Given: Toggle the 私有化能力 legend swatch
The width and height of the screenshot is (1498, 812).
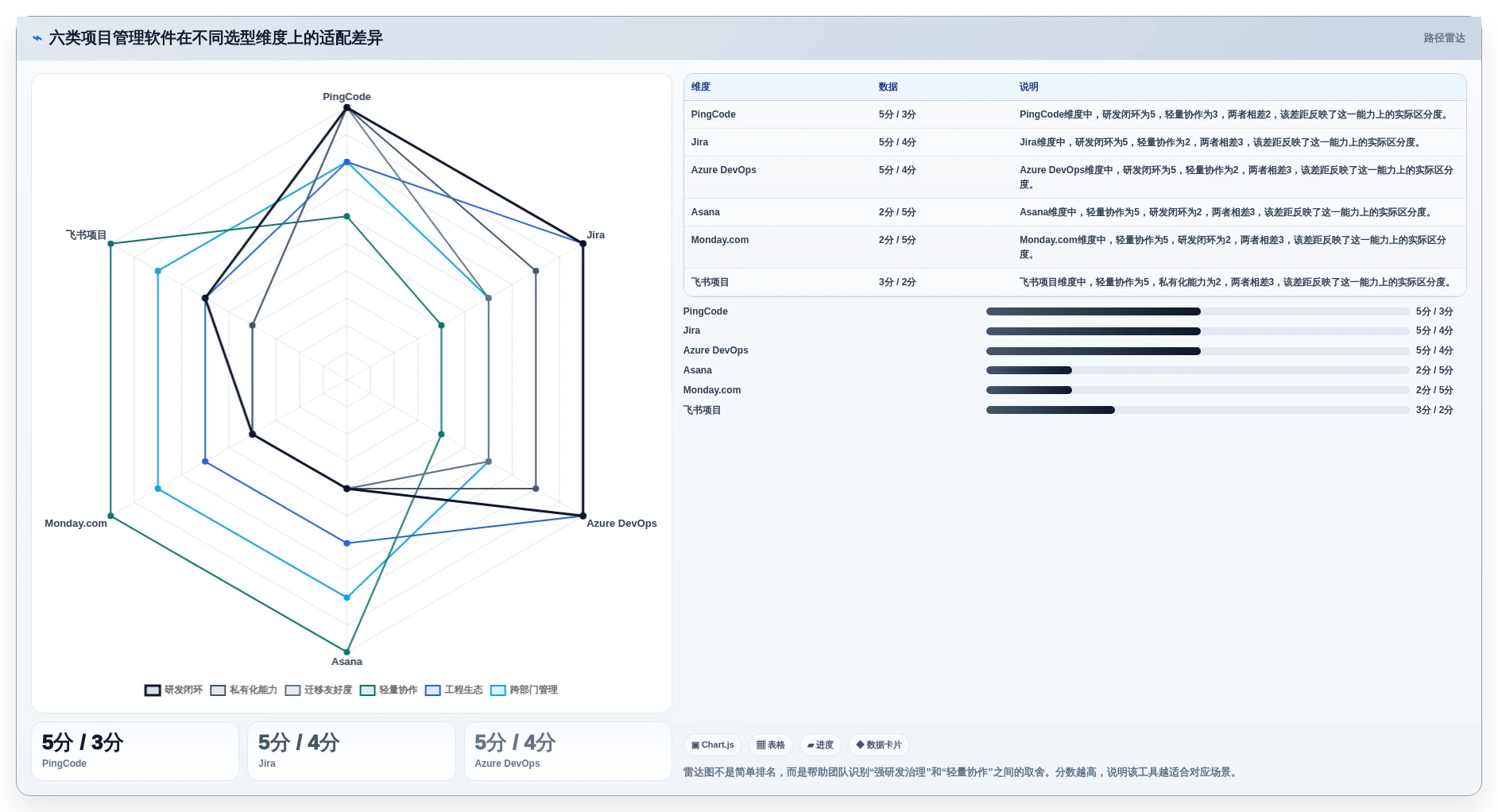Looking at the screenshot, I should (218, 690).
